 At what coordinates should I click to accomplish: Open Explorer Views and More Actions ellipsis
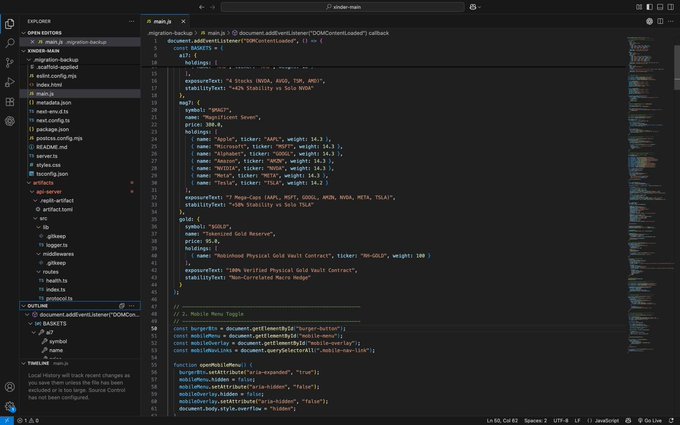click(131, 21)
